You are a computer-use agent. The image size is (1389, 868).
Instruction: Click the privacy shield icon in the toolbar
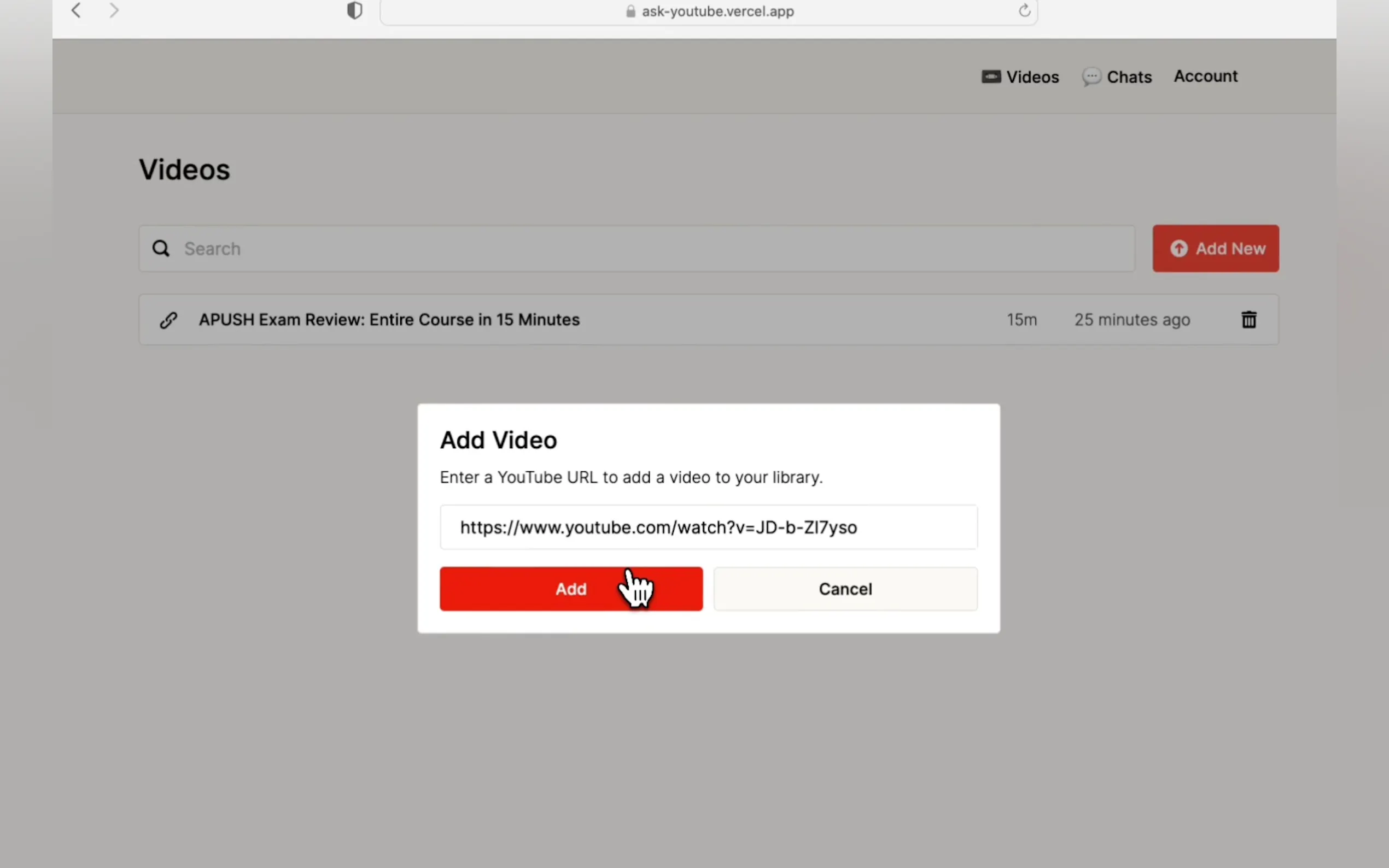[354, 10]
